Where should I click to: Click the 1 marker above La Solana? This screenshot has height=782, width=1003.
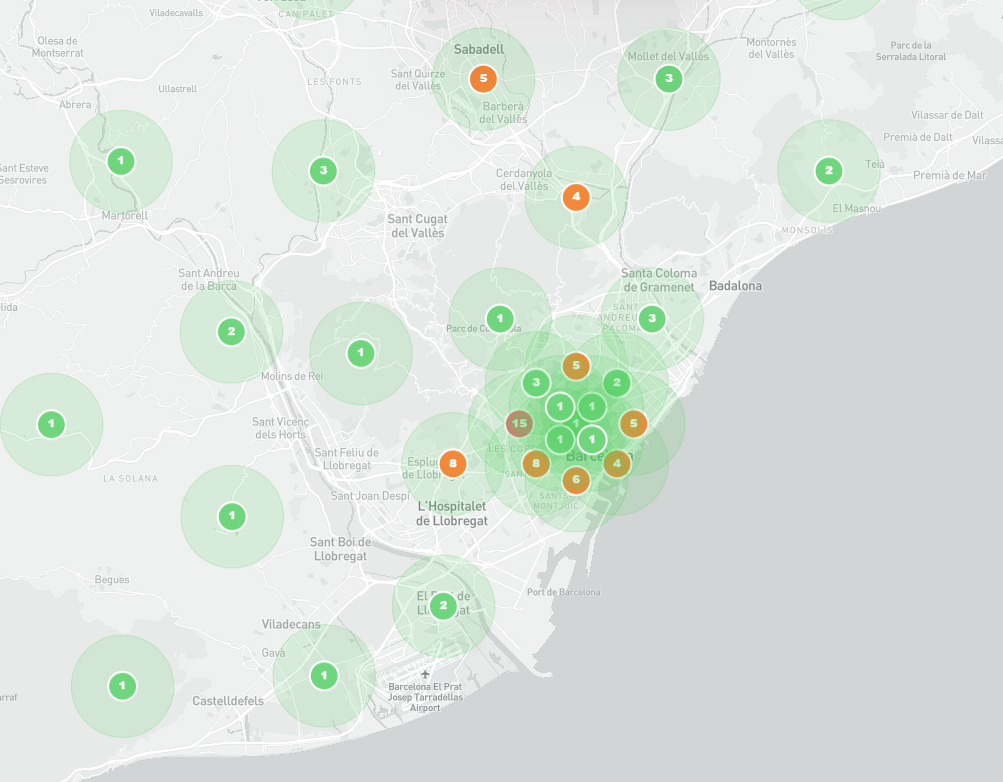click(51, 425)
